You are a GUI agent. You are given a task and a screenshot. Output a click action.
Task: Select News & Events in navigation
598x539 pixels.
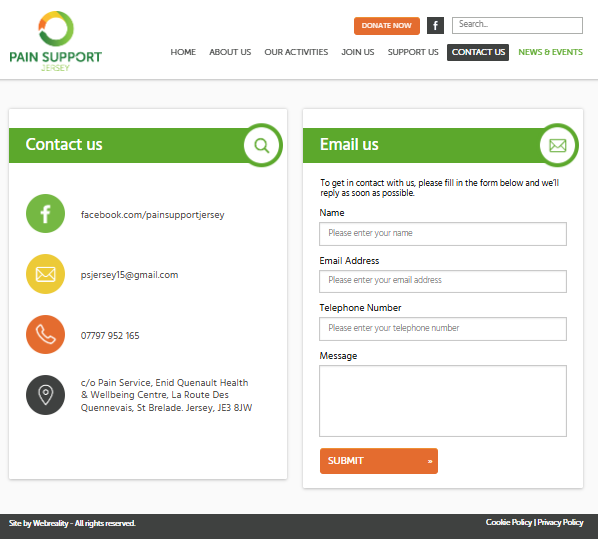tap(550, 52)
